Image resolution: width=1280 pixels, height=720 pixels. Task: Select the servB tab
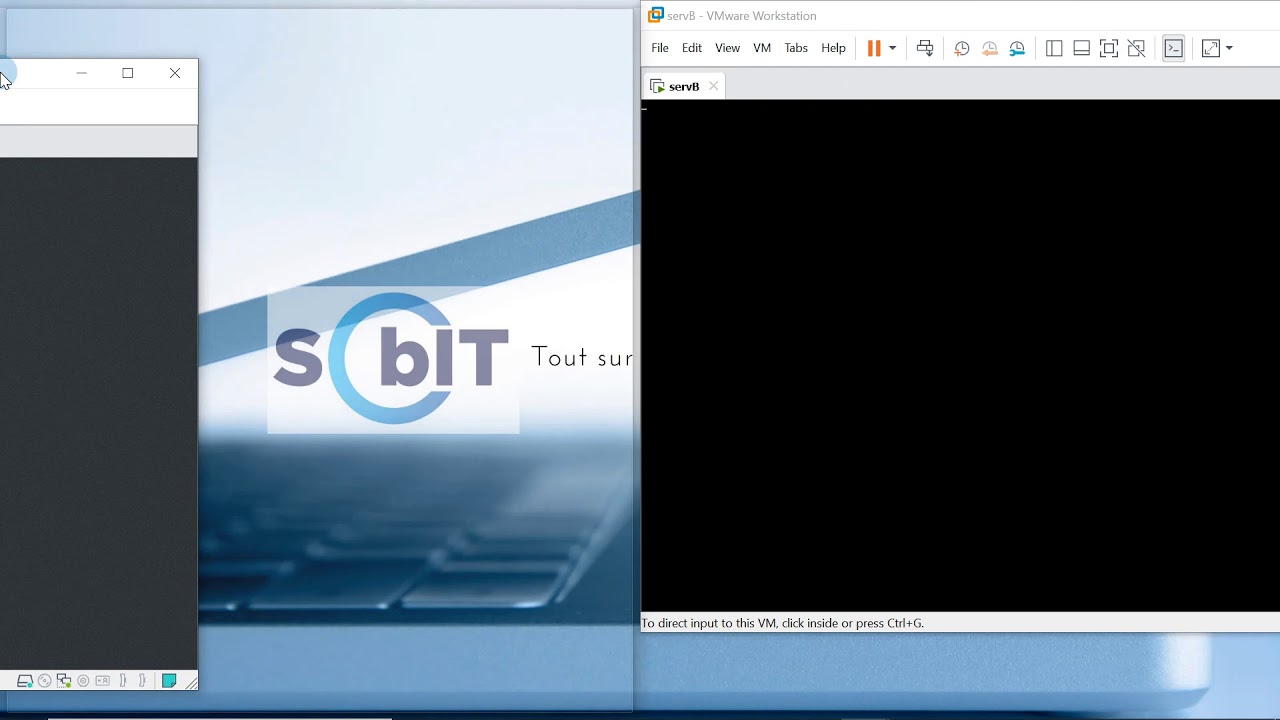[x=683, y=87]
